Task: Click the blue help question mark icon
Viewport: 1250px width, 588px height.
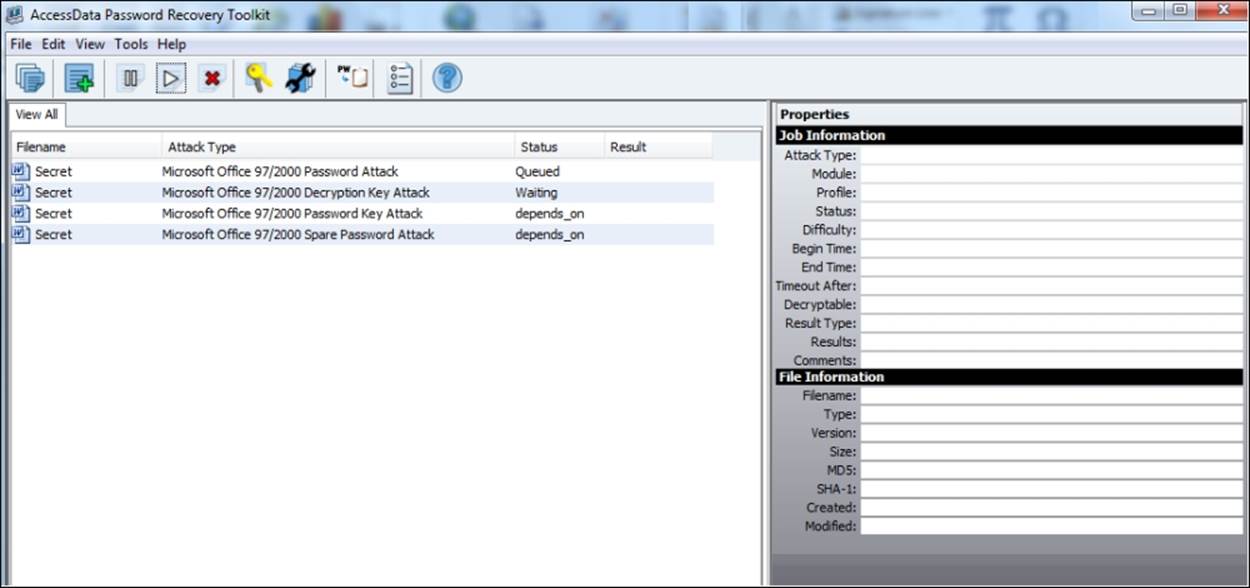Action: [x=447, y=77]
